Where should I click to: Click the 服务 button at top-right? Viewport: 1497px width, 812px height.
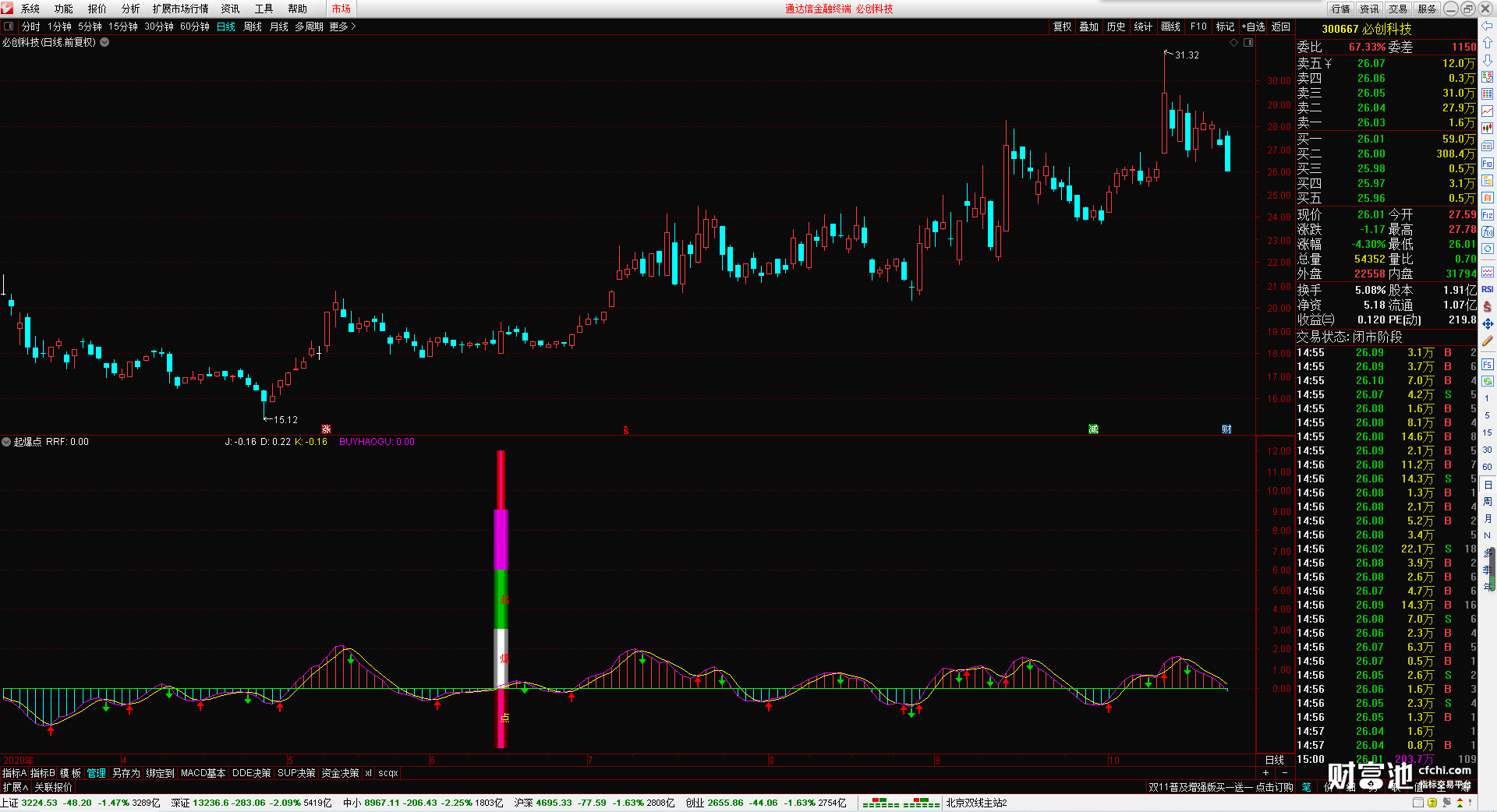tap(1427, 9)
